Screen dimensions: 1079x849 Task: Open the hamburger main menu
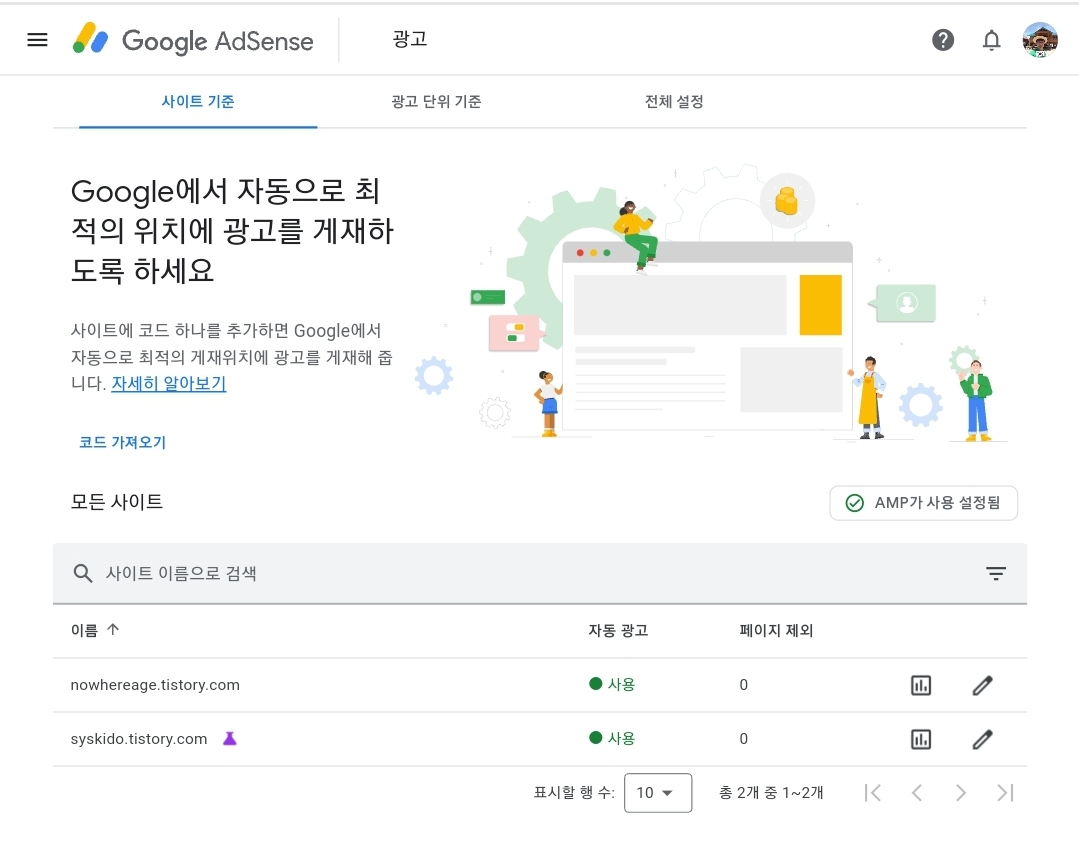coord(37,40)
